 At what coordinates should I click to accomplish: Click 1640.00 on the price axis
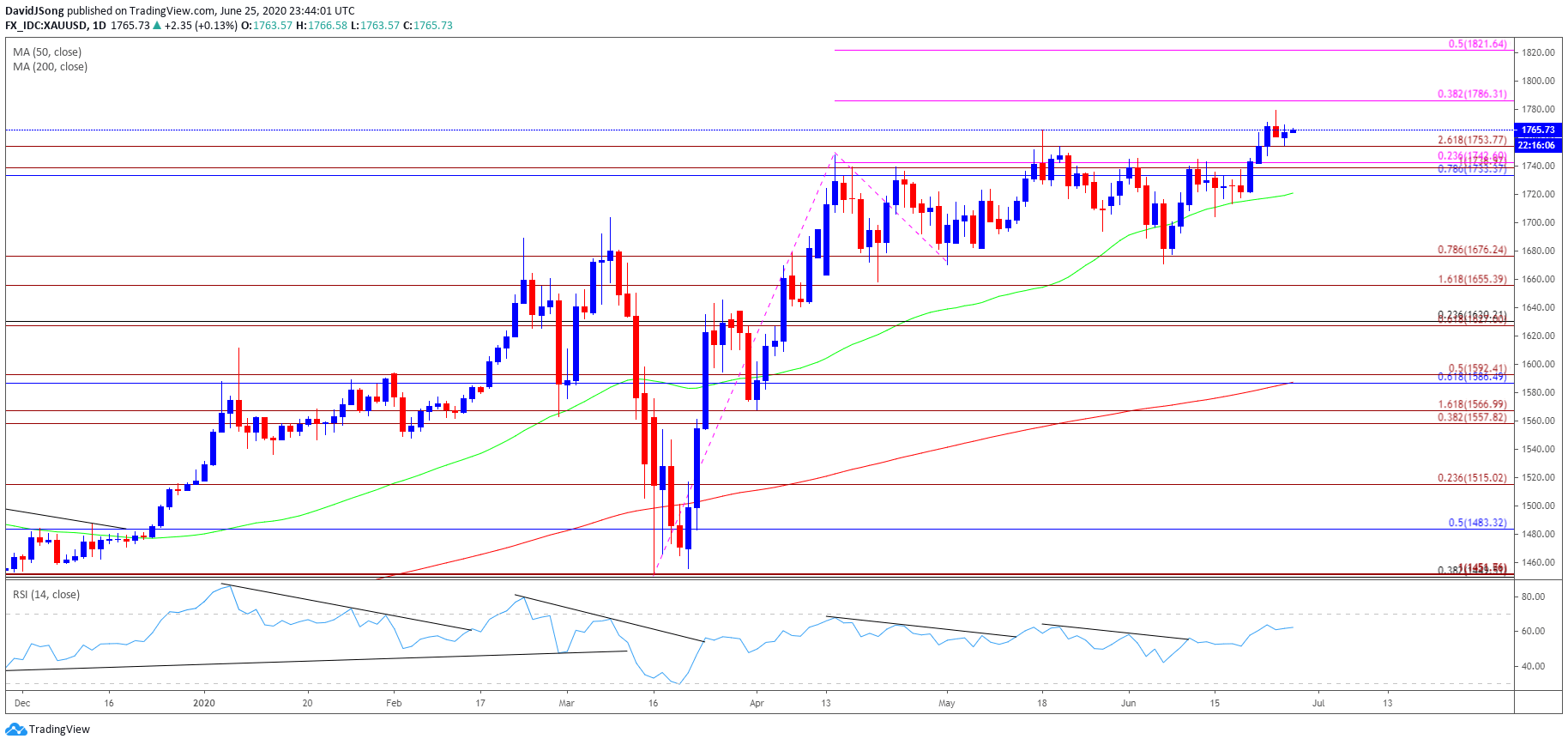[x=1539, y=308]
